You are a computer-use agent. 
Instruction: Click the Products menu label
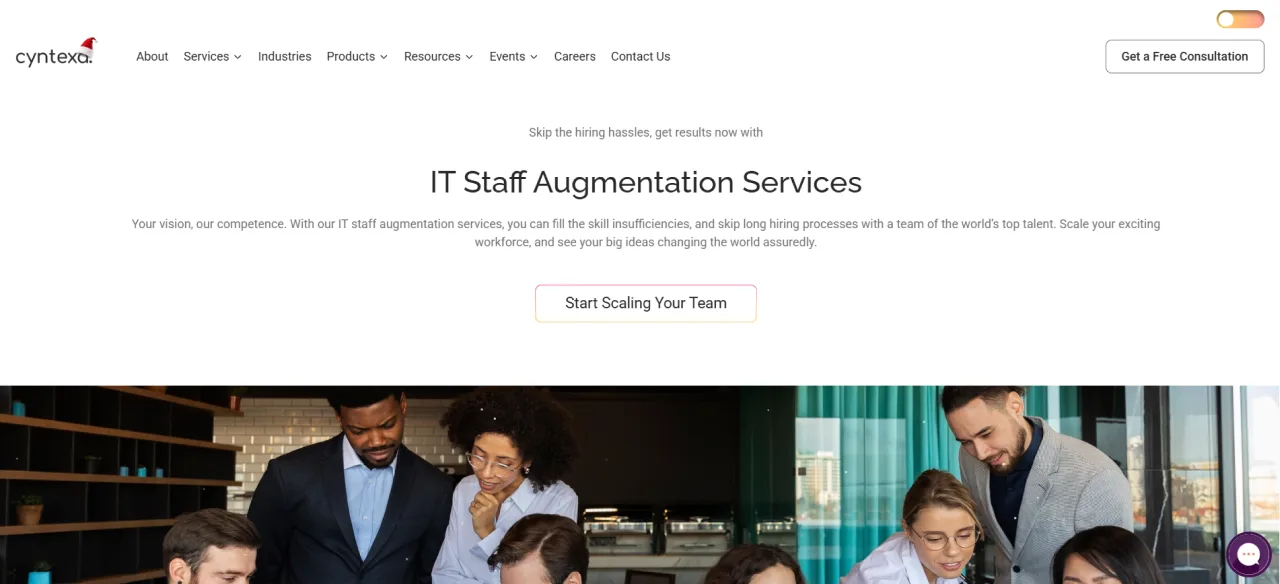[x=351, y=57]
